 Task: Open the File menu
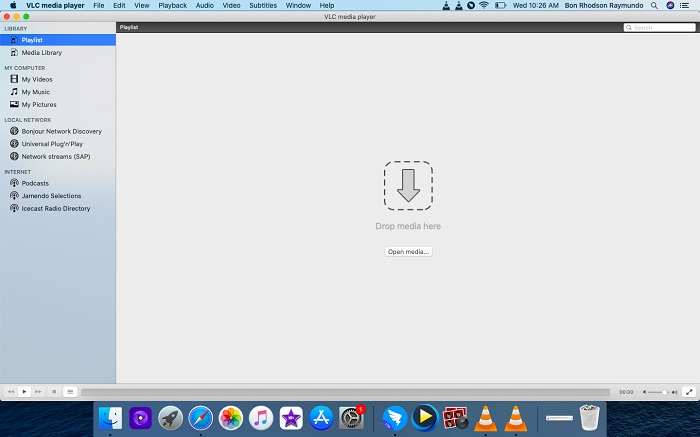[99, 5]
